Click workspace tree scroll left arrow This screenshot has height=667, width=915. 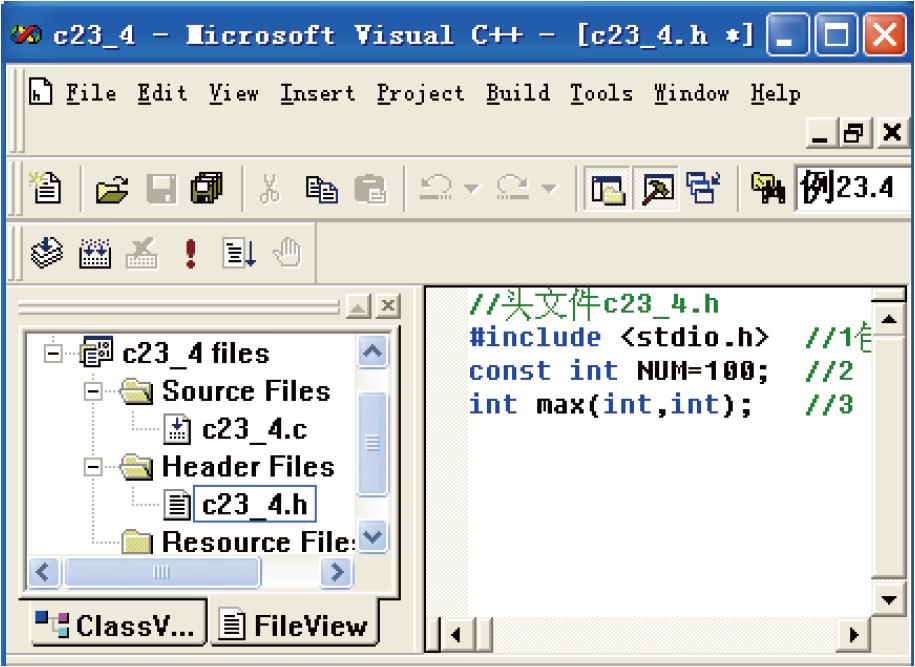[43, 572]
